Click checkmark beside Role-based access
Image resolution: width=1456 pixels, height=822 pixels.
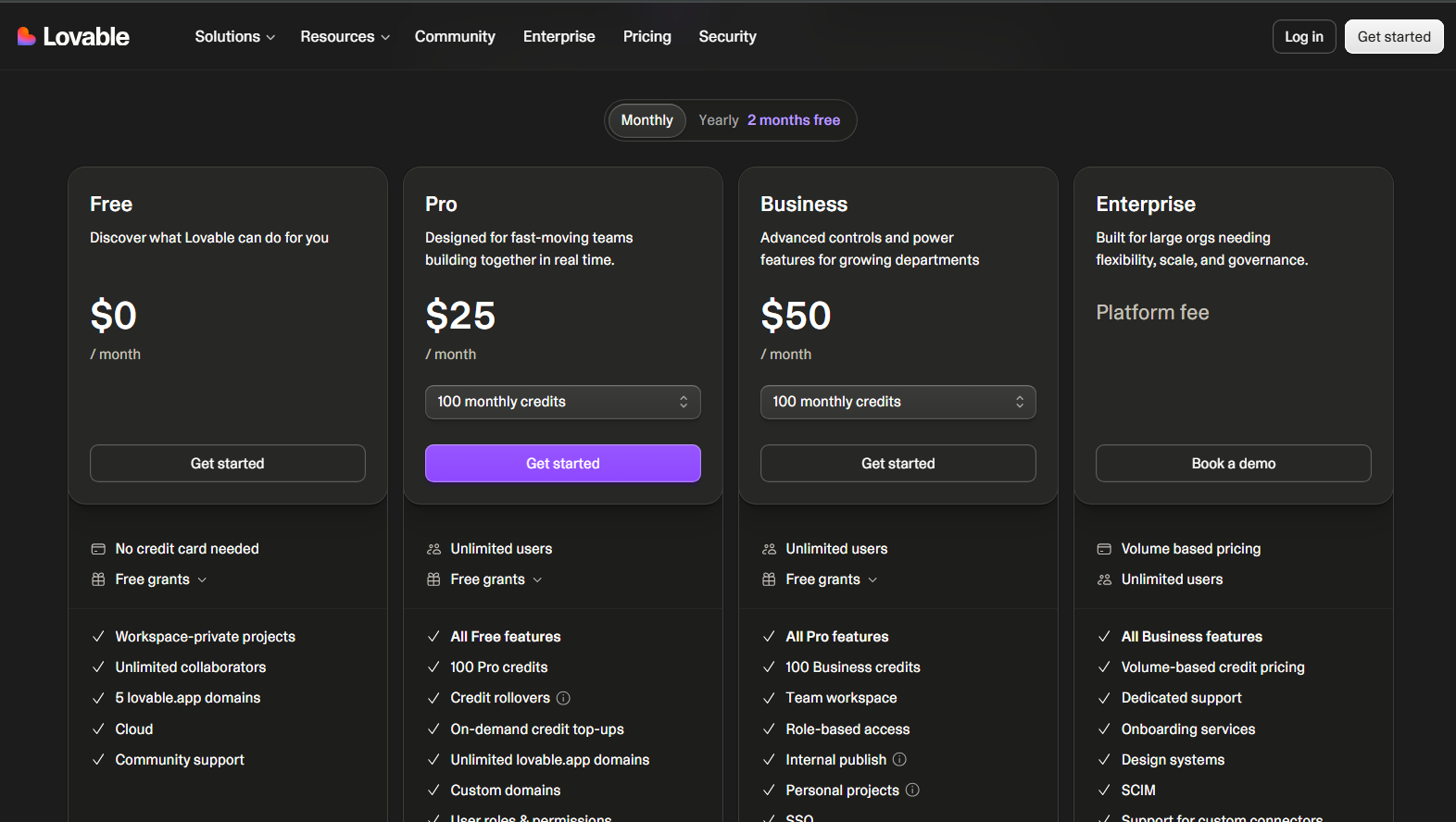769,729
